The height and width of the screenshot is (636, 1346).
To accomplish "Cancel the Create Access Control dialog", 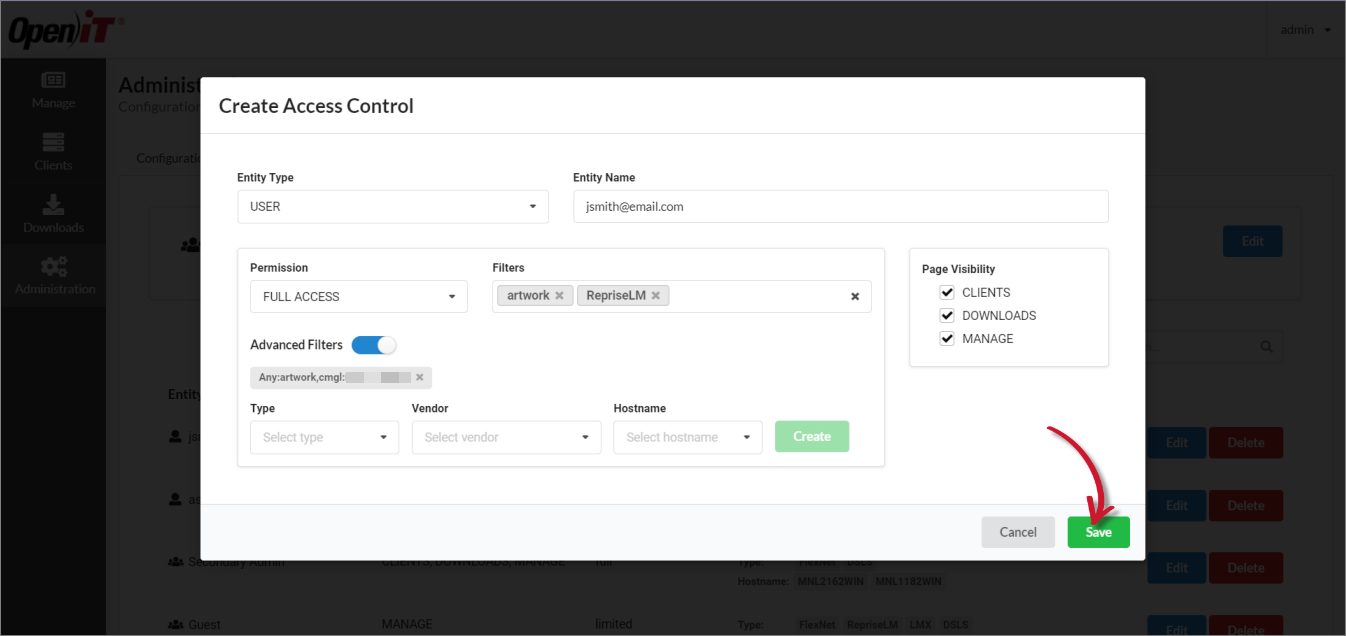I will [x=1018, y=531].
